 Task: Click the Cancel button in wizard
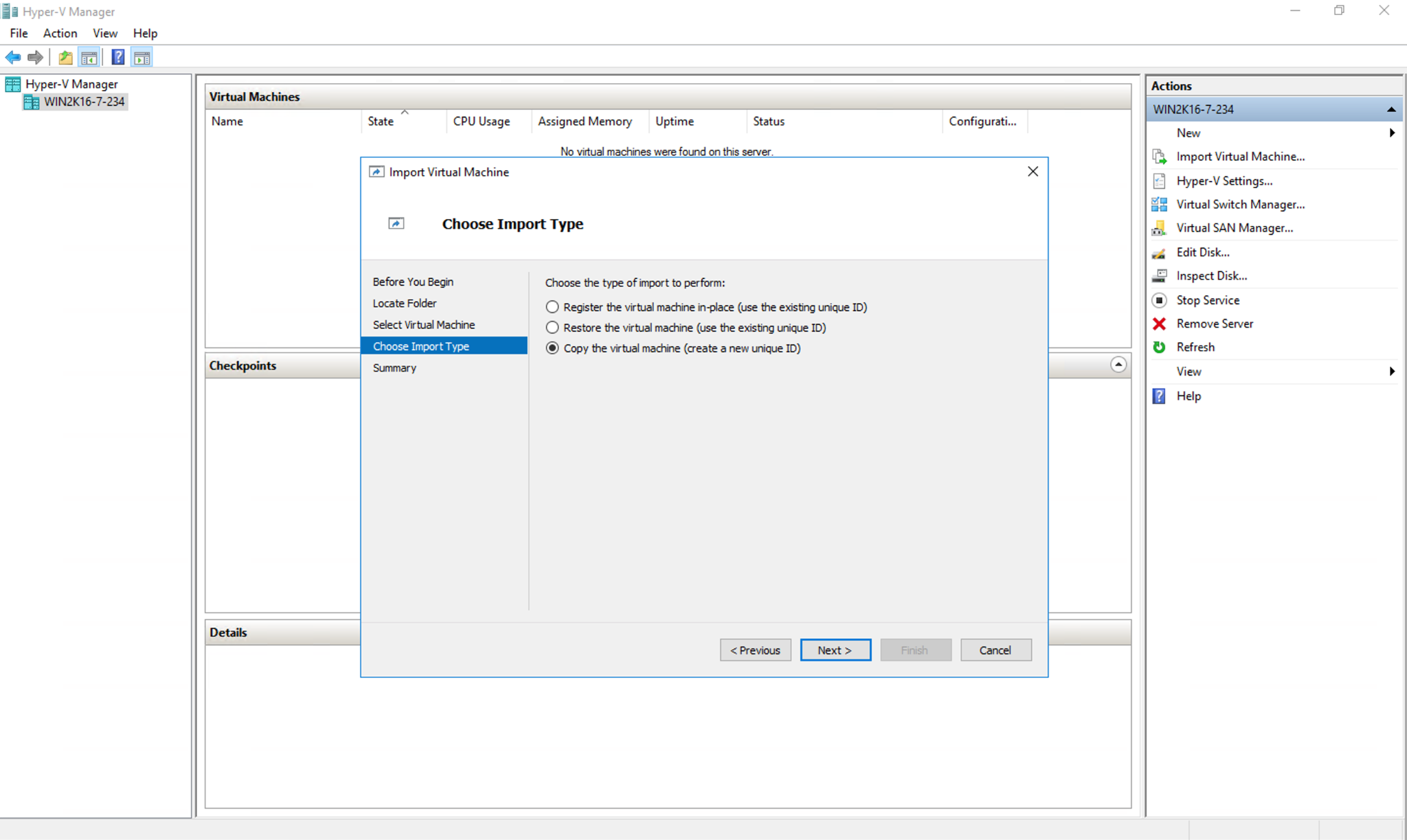(995, 650)
